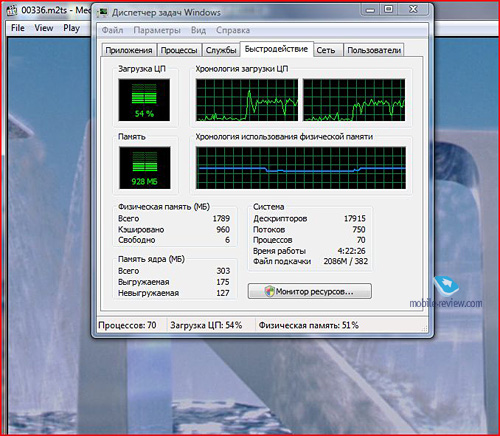500x436 pixels.
Task: Maximize the Task Manager window
Action: tap(389, 10)
